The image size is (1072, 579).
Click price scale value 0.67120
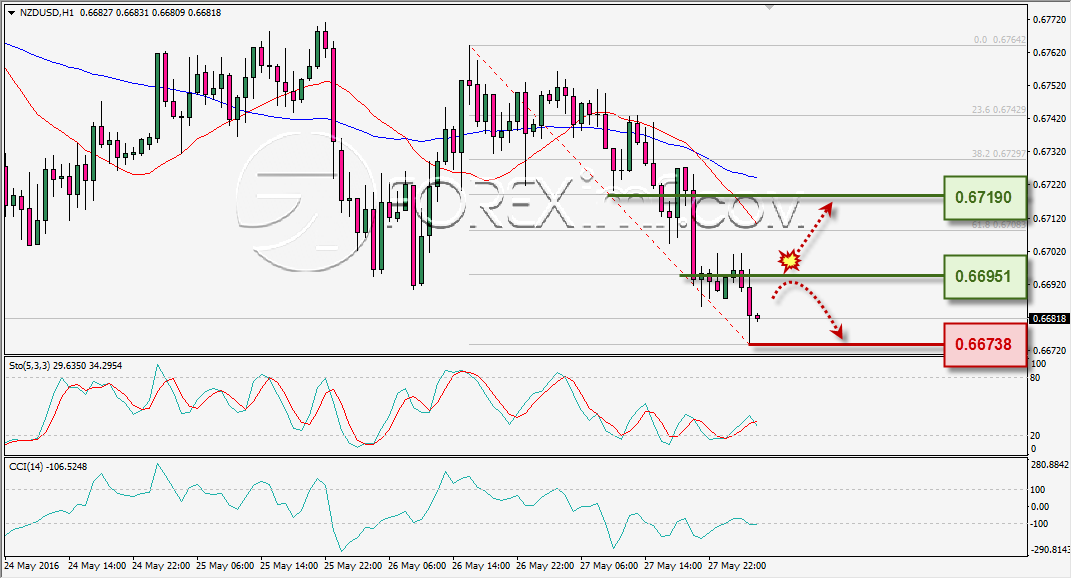[1049, 218]
